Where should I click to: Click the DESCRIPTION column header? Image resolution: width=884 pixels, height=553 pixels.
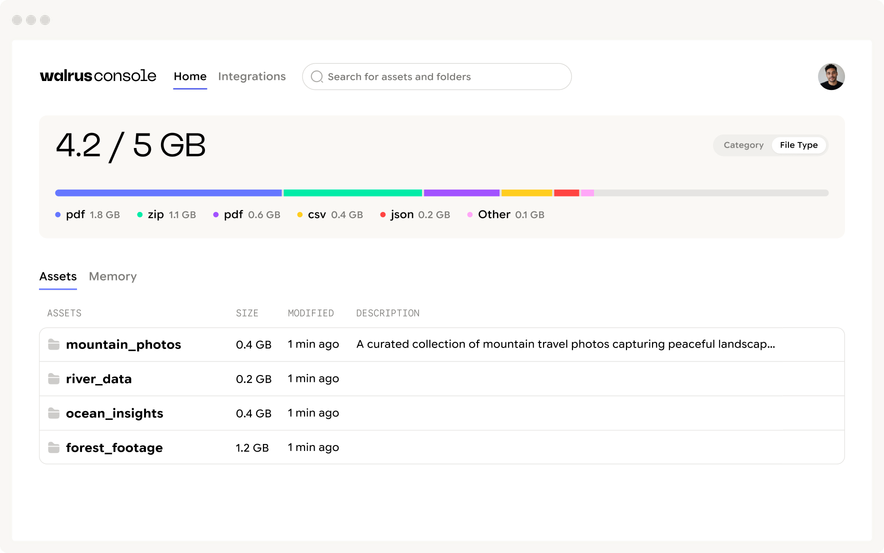388,313
